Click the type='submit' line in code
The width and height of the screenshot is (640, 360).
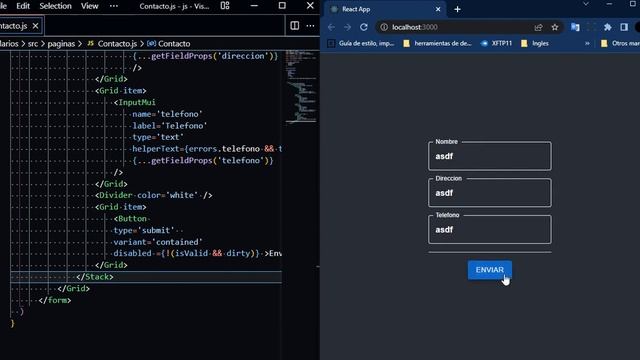point(144,231)
